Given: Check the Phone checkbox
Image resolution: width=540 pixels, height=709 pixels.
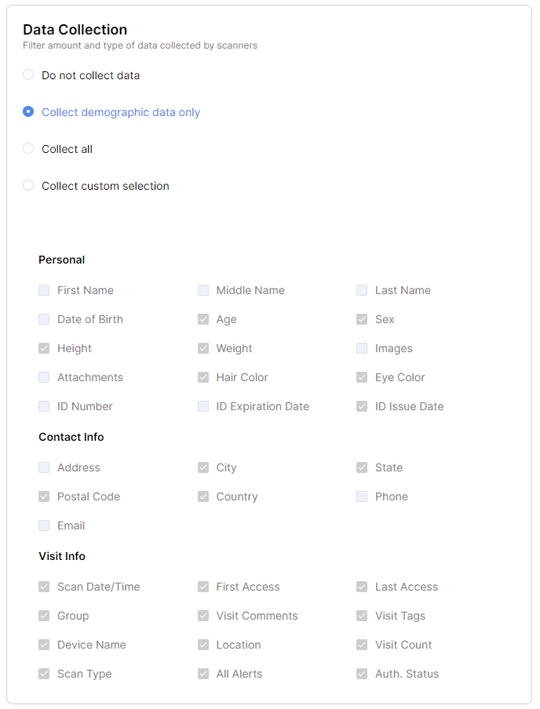Looking at the screenshot, I should (362, 496).
